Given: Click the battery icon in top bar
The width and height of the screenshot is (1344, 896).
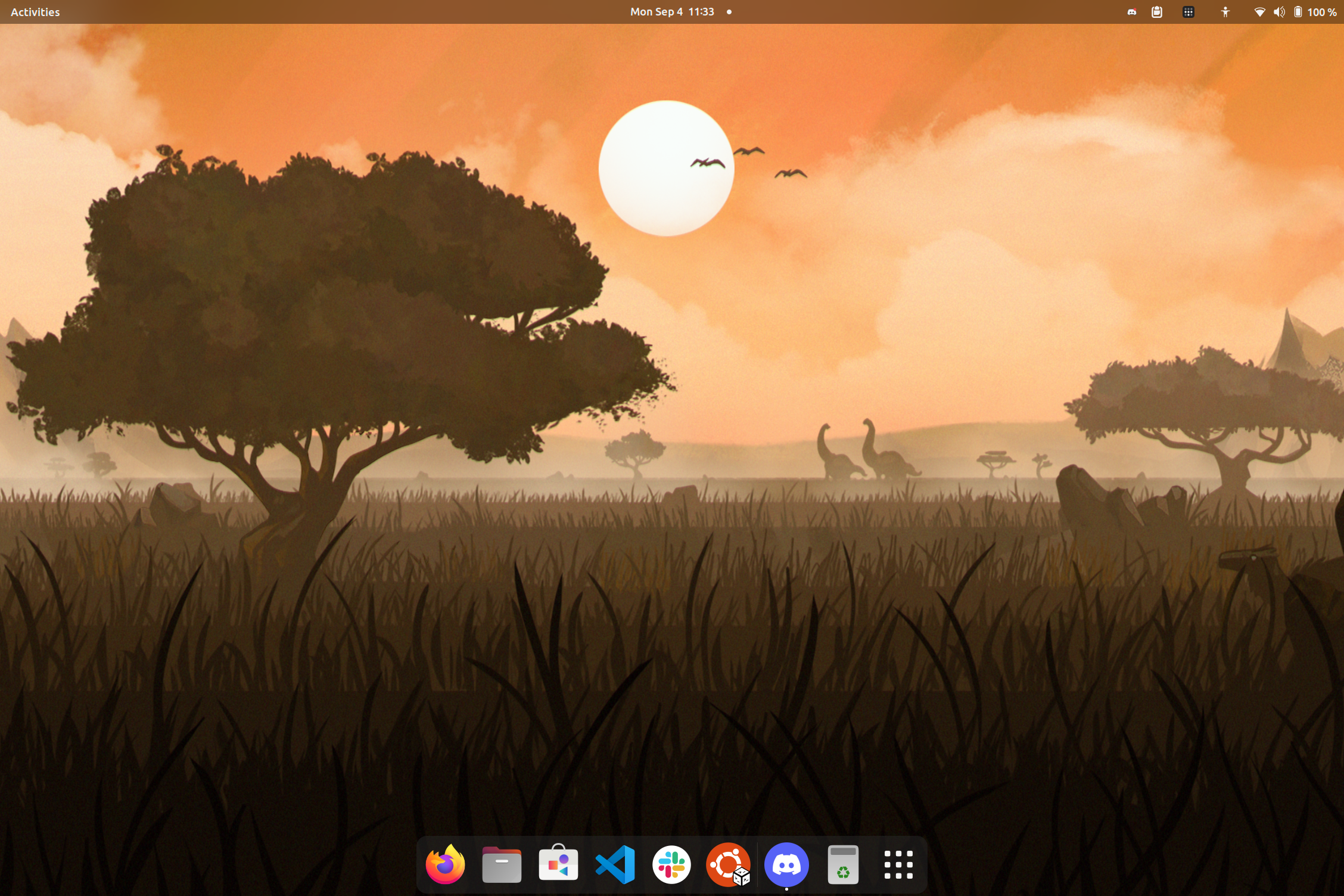Looking at the screenshot, I should [1298, 12].
